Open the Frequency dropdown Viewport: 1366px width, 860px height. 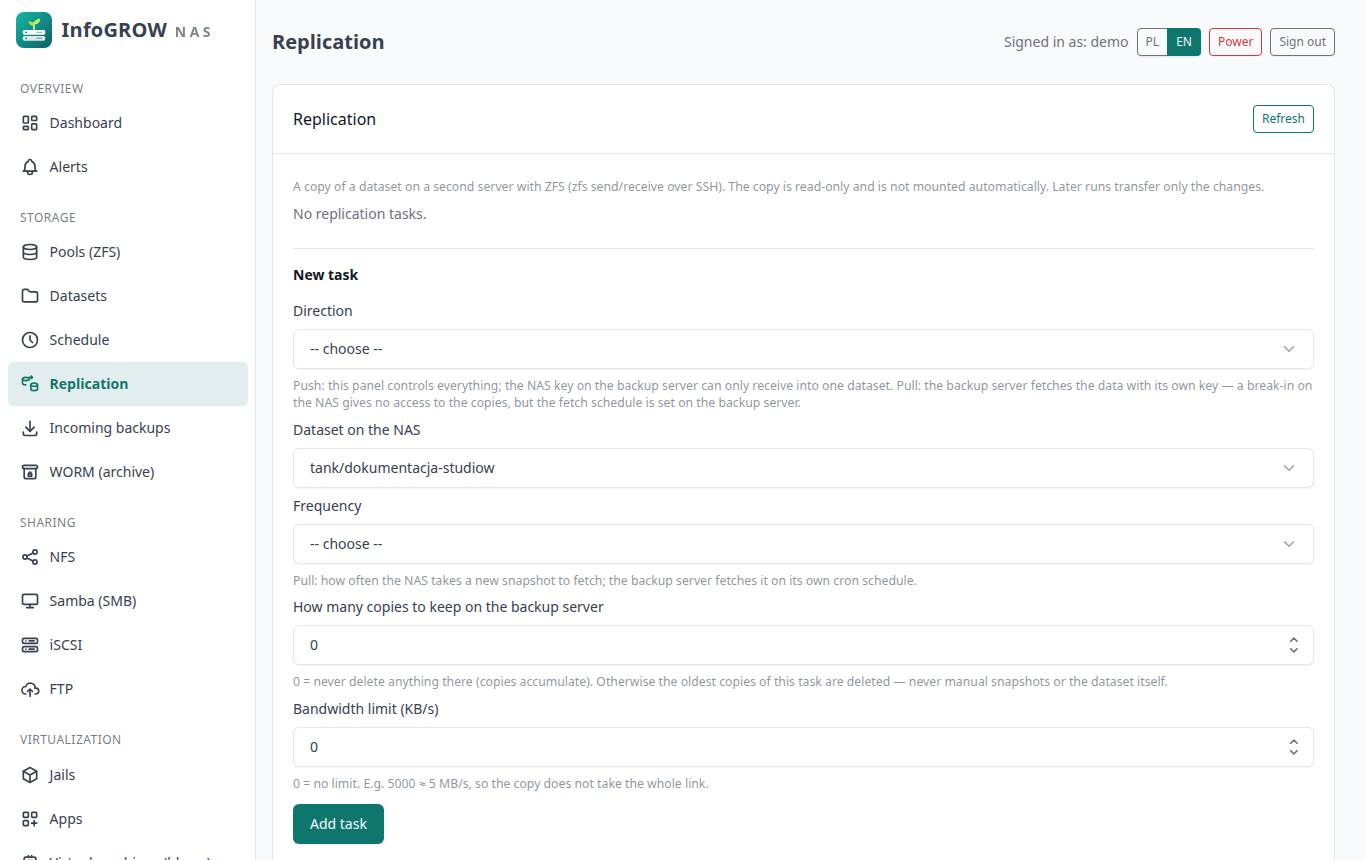tap(803, 544)
